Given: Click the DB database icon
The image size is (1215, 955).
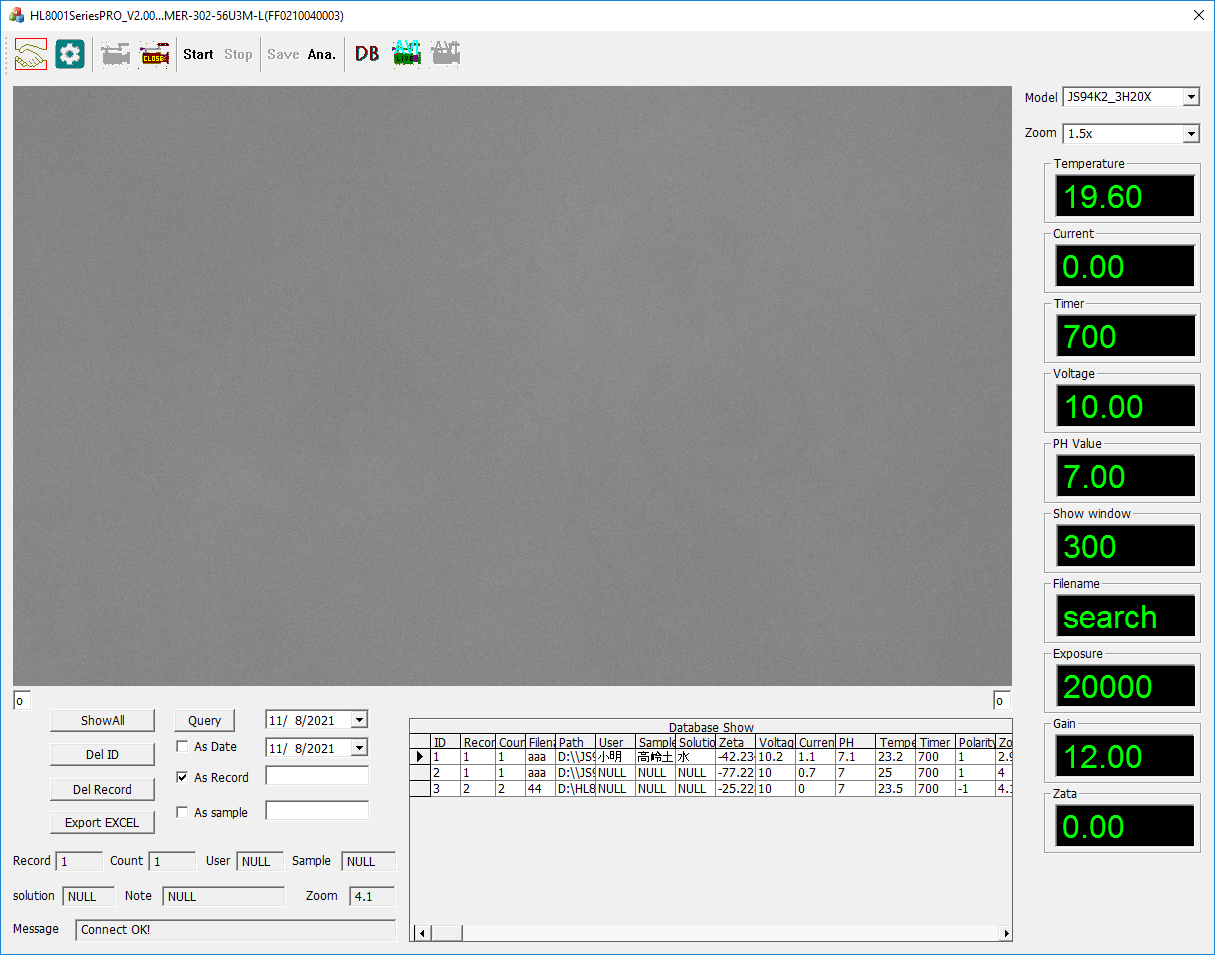Looking at the screenshot, I should tap(367, 54).
